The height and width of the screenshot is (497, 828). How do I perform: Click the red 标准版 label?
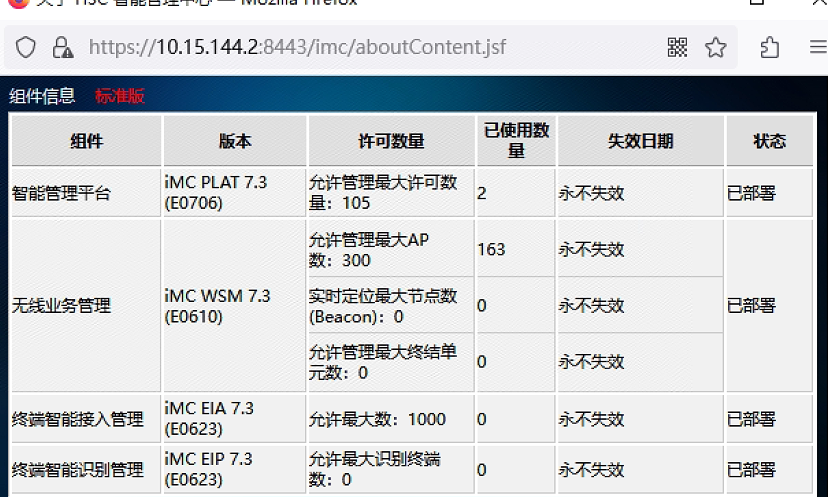click(120, 96)
